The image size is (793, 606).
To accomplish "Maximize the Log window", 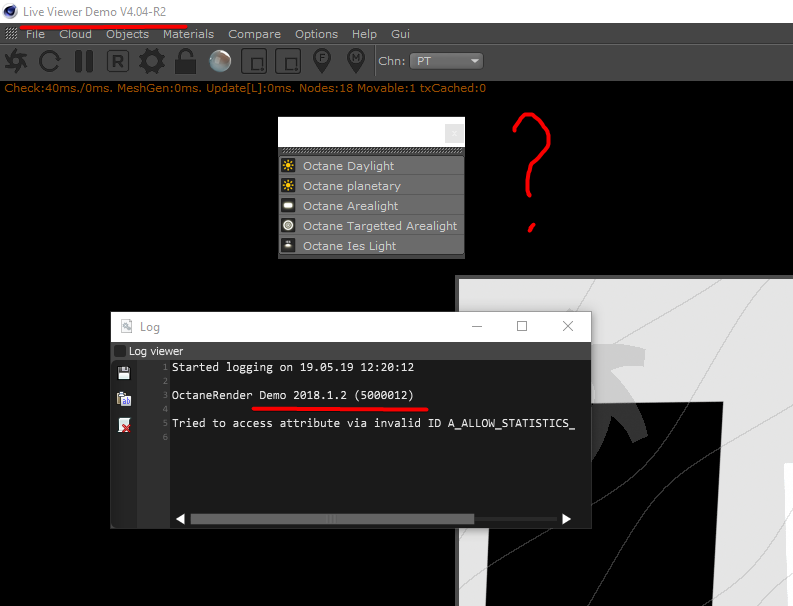I will [x=522, y=326].
